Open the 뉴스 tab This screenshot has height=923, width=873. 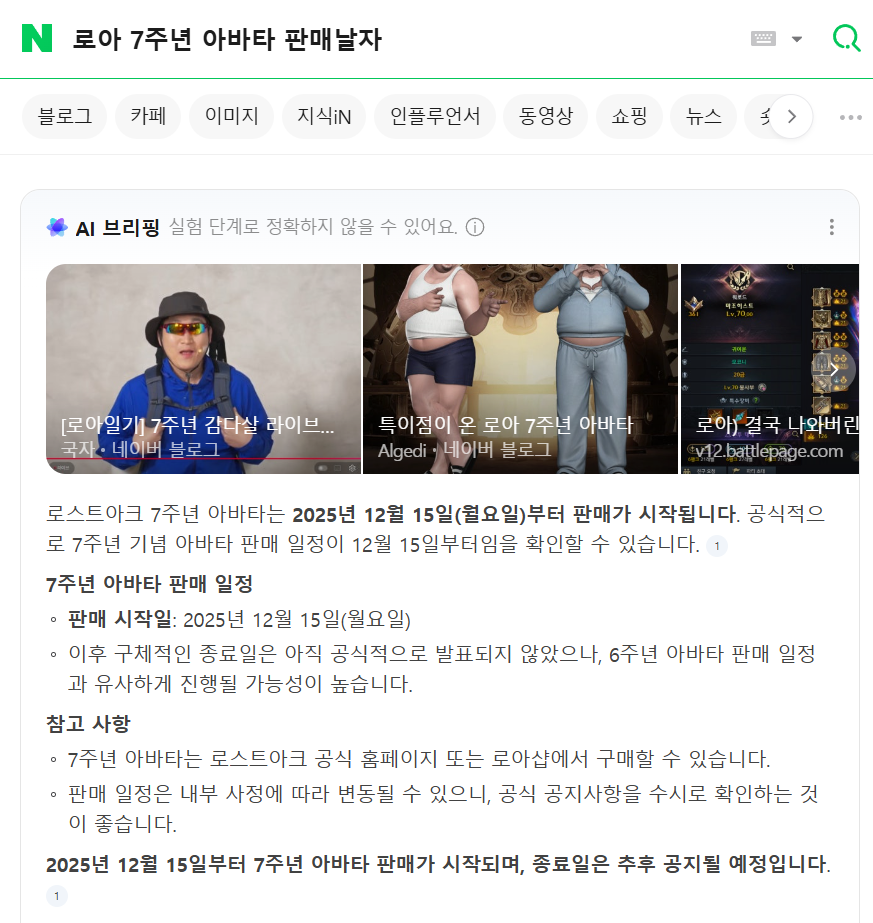pyautogui.click(x=703, y=117)
